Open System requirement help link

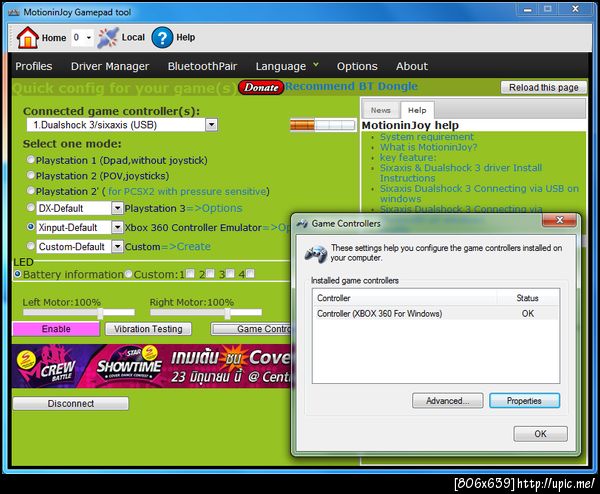[426, 137]
